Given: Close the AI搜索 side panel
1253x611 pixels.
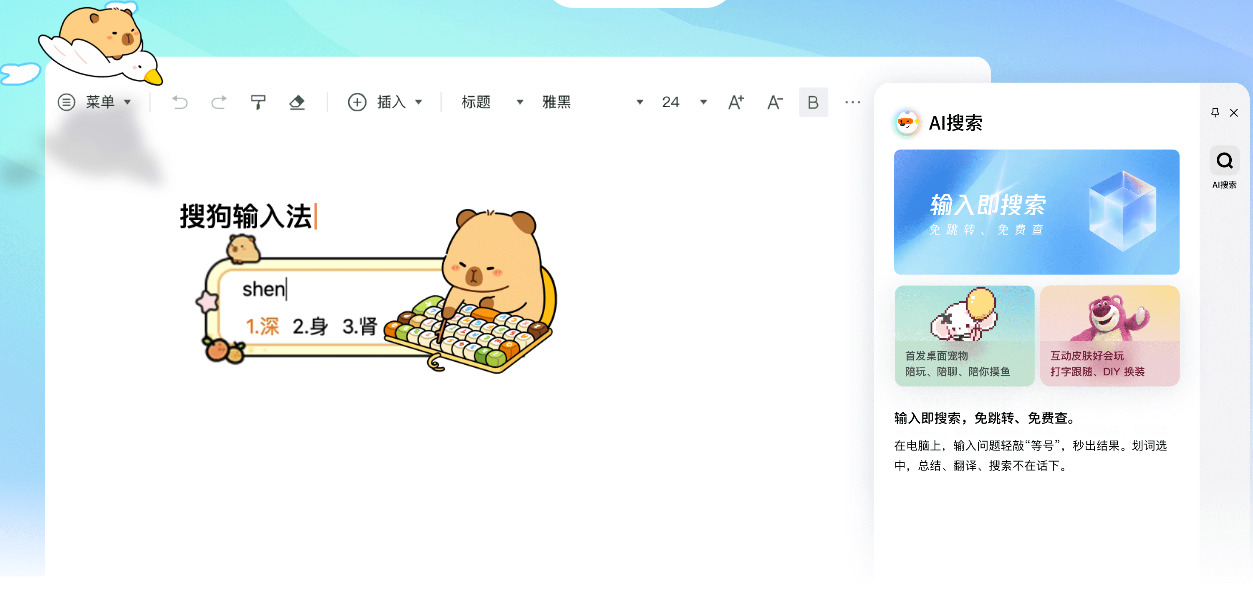Looking at the screenshot, I should click(1234, 113).
